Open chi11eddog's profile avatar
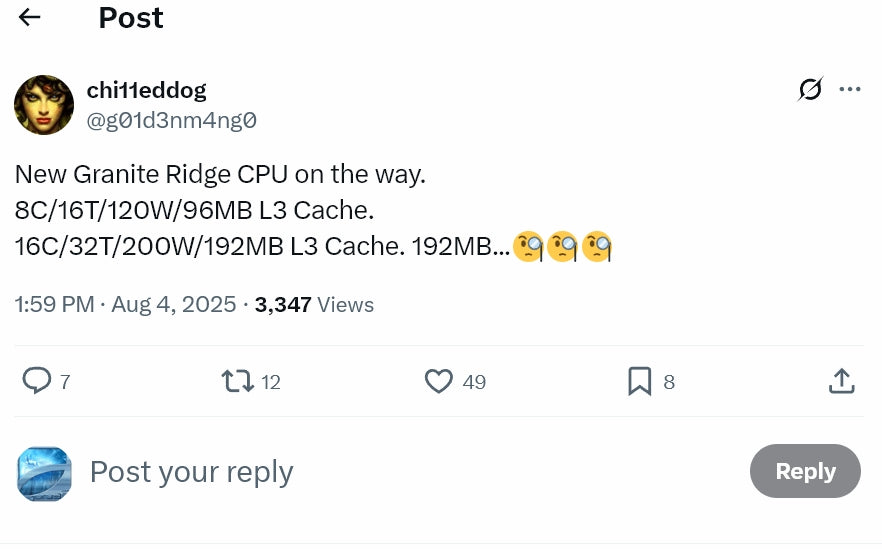 tap(44, 105)
